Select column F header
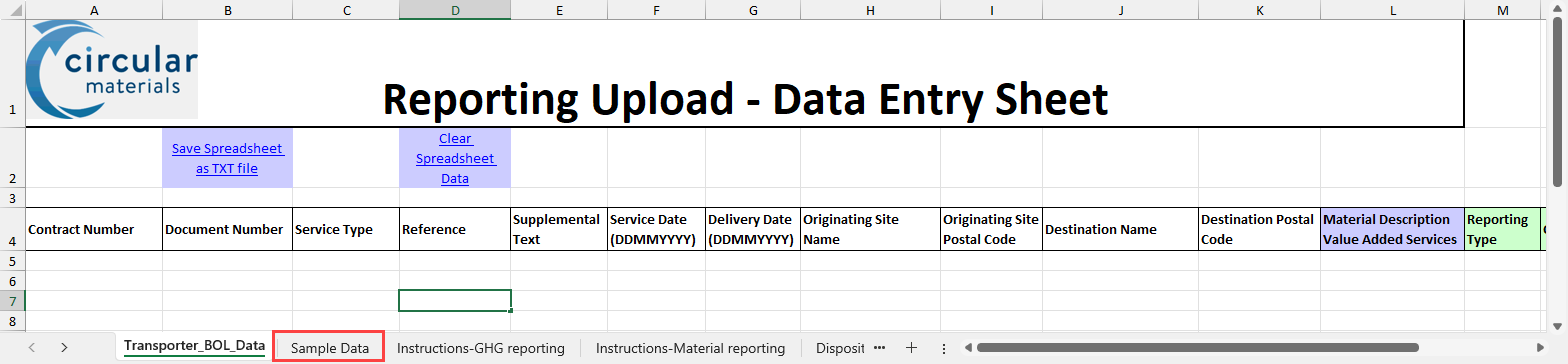Viewport: 1568px width, 364px height. click(656, 10)
